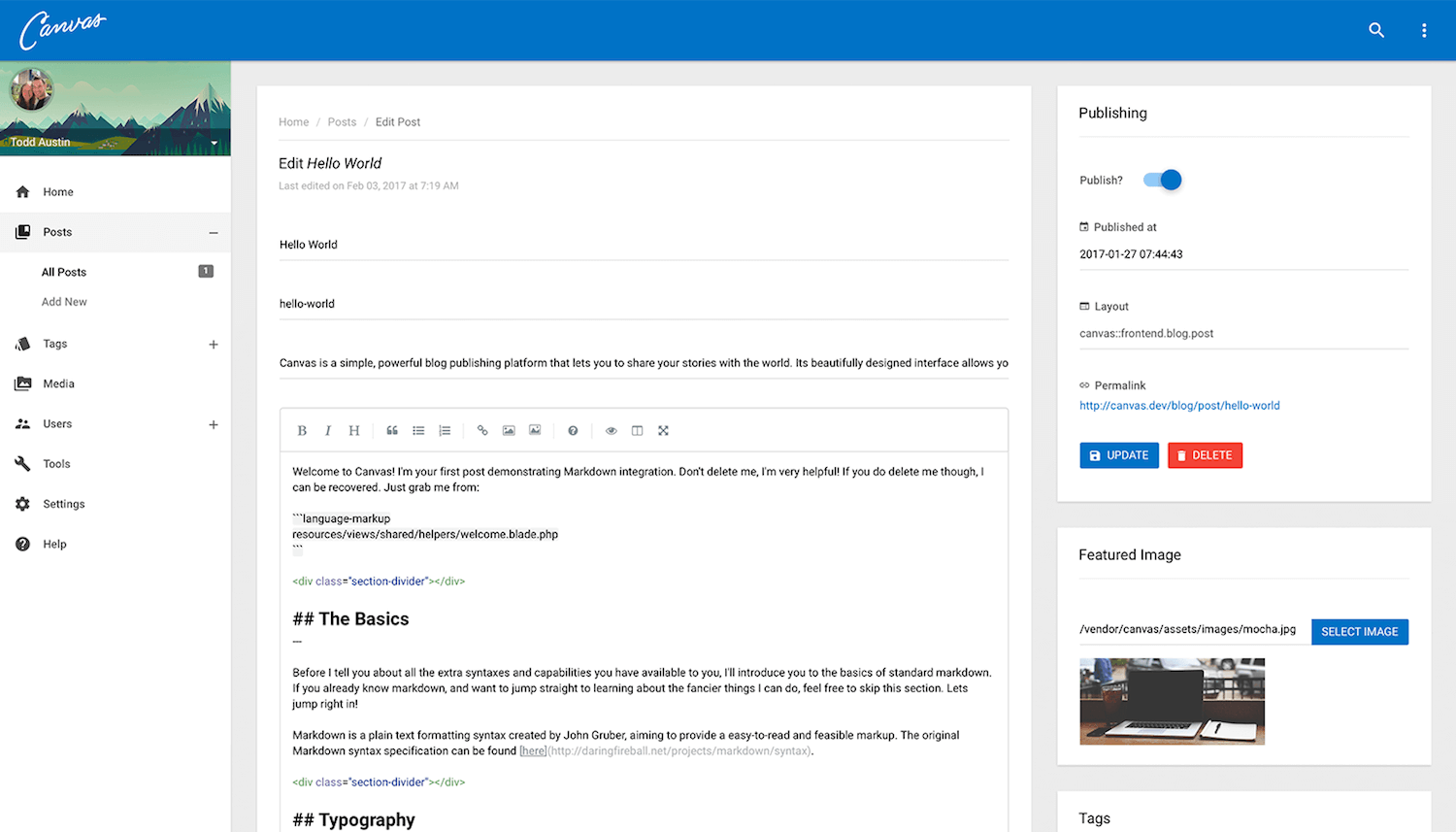
Task: Insert a bulleted list
Action: (x=418, y=430)
